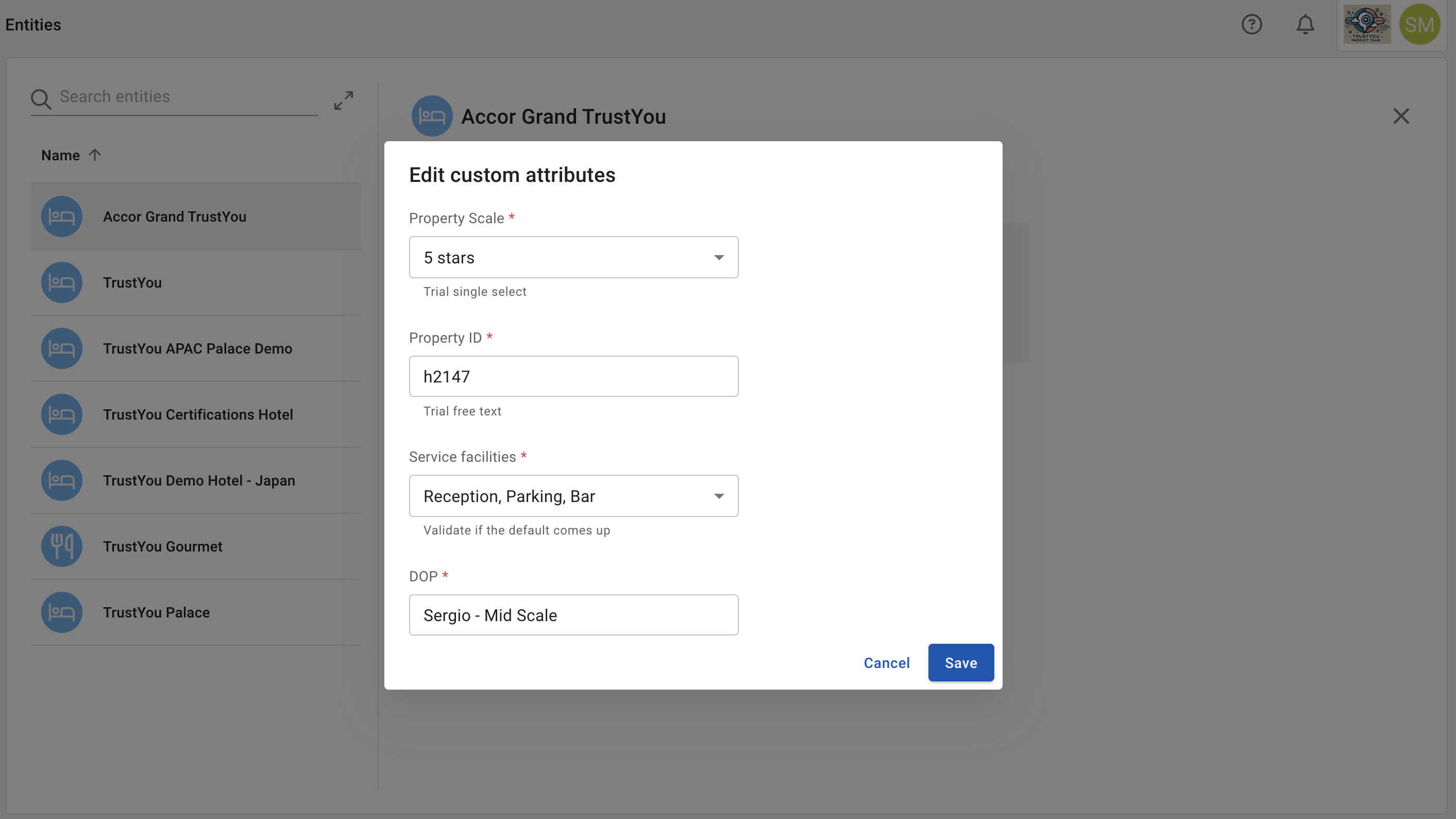Open the notifications bell
The width and height of the screenshot is (1456, 819).
[x=1305, y=24]
